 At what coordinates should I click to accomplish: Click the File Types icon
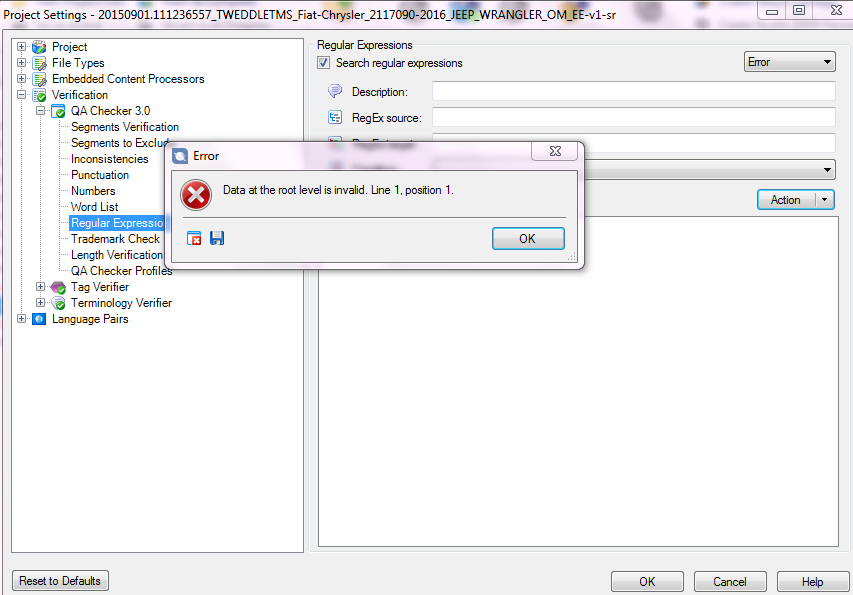pyautogui.click(x=39, y=63)
